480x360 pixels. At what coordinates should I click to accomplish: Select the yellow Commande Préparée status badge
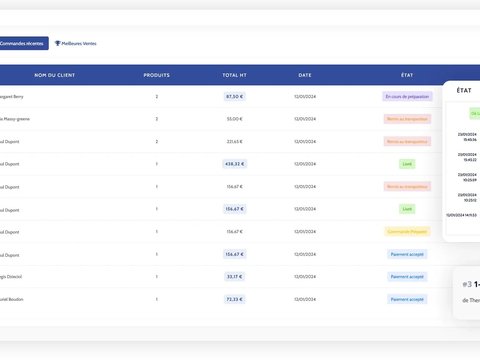tap(407, 232)
